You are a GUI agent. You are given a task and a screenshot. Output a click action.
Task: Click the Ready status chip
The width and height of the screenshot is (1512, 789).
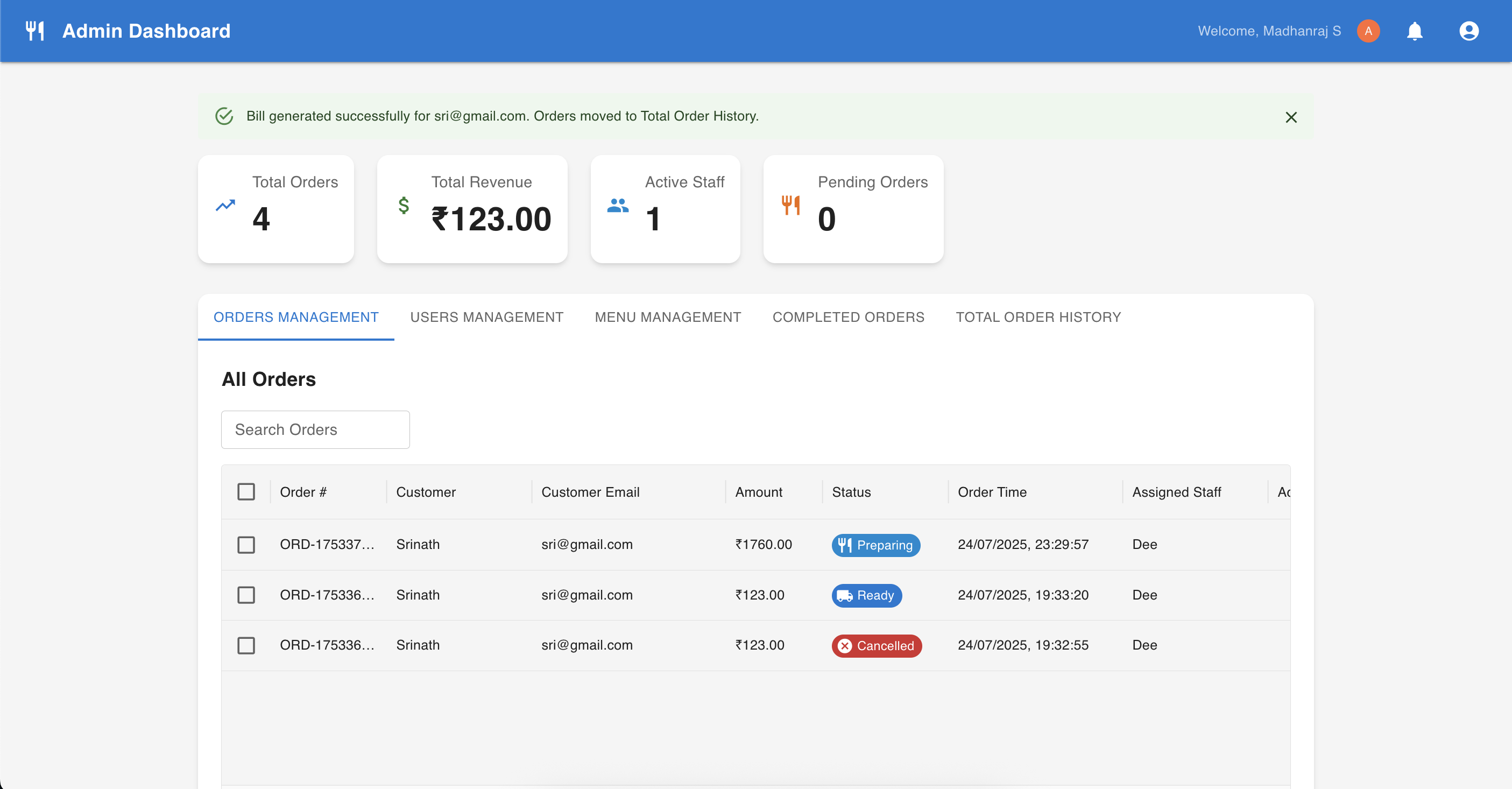tap(866, 595)
